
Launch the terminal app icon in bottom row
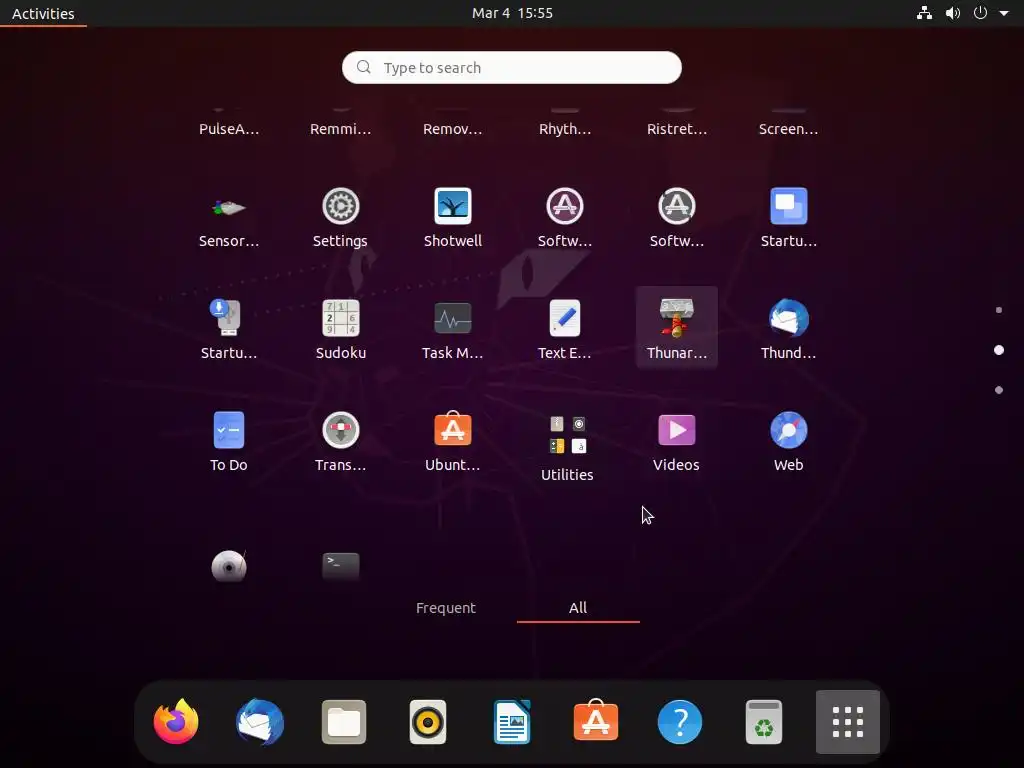[340, 566]
